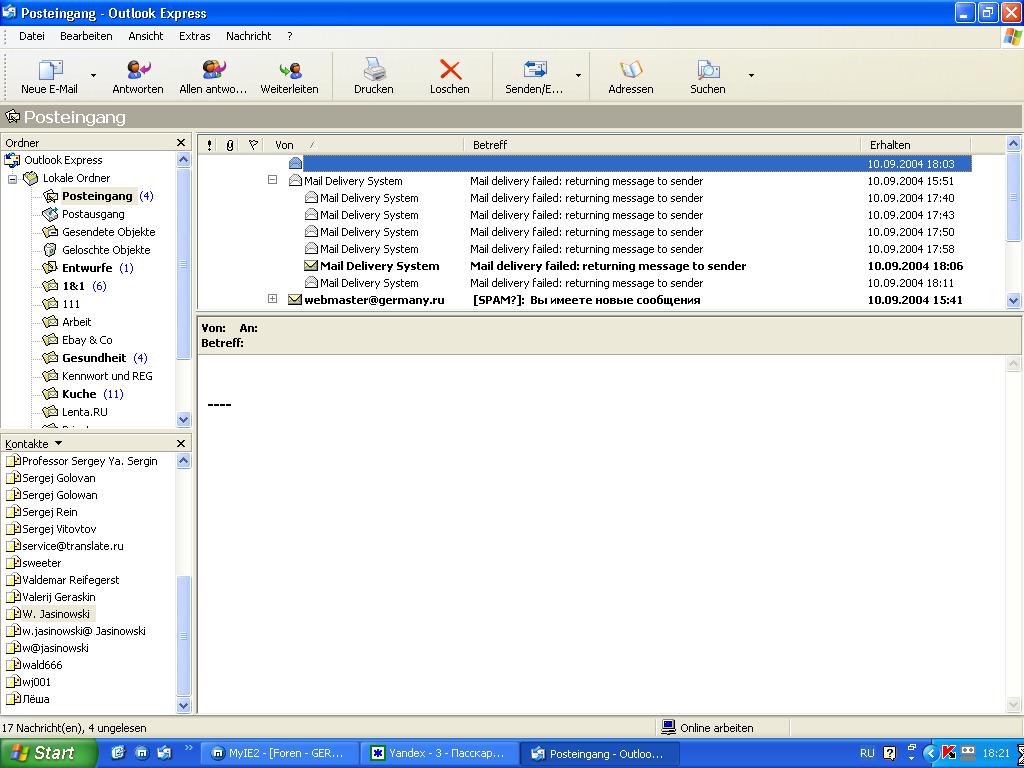The image size is (1024, 768).
Task: Open the Datei menu
Action: pos(32,37)
